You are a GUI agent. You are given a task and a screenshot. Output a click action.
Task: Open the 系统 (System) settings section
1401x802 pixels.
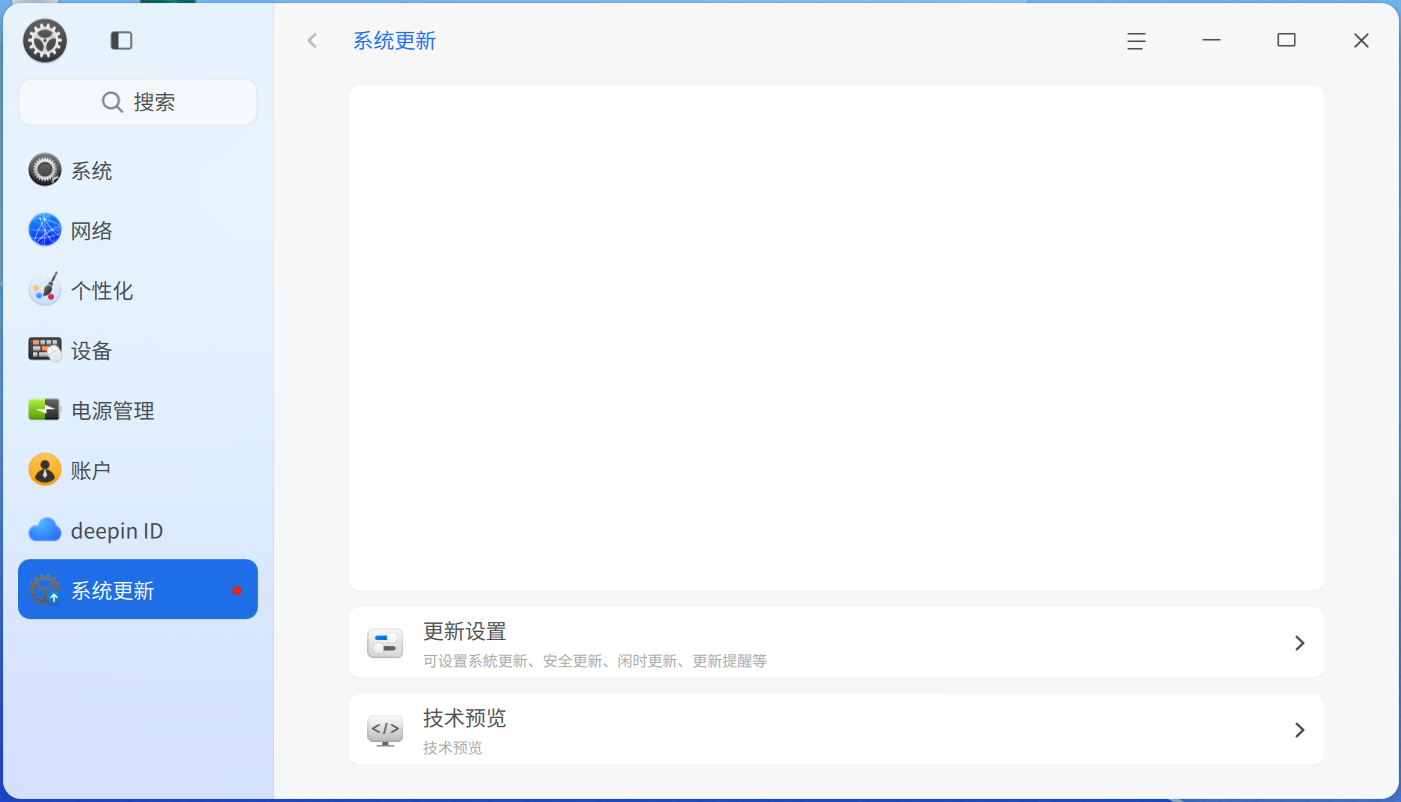click(x=44, y=169)
